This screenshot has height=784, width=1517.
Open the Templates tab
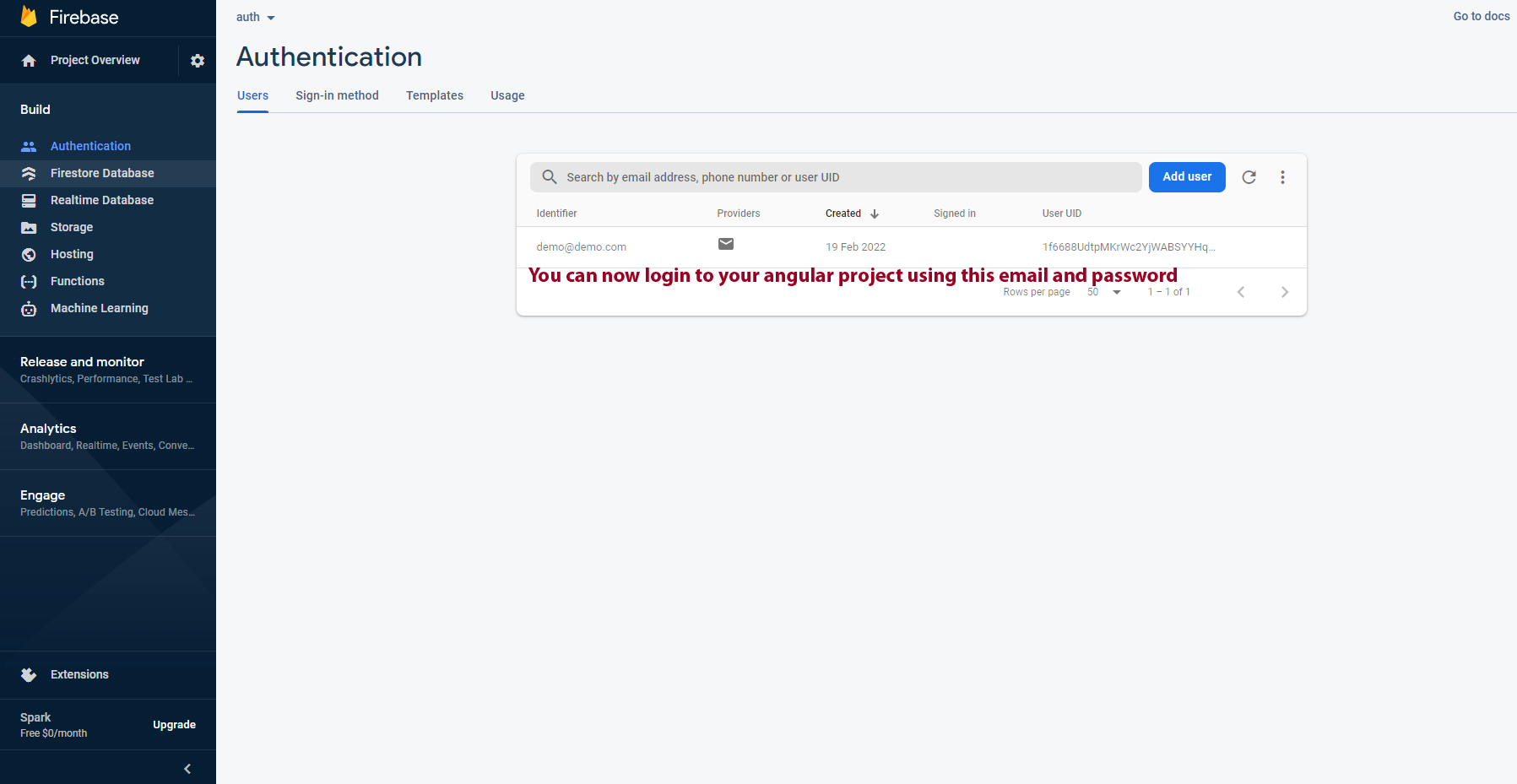[x=434, y=95]
